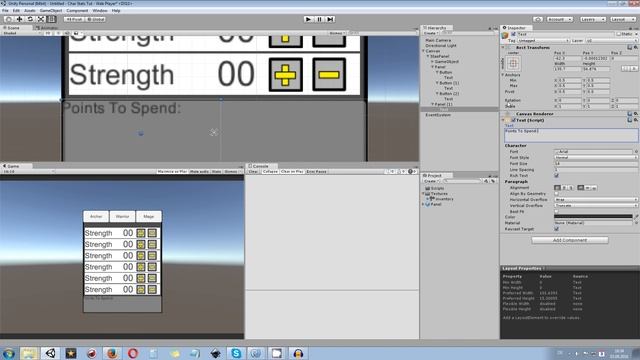Click the color eyedropper icon
Image resolution: width=640 pixels, height=360 pixels.
636,217
